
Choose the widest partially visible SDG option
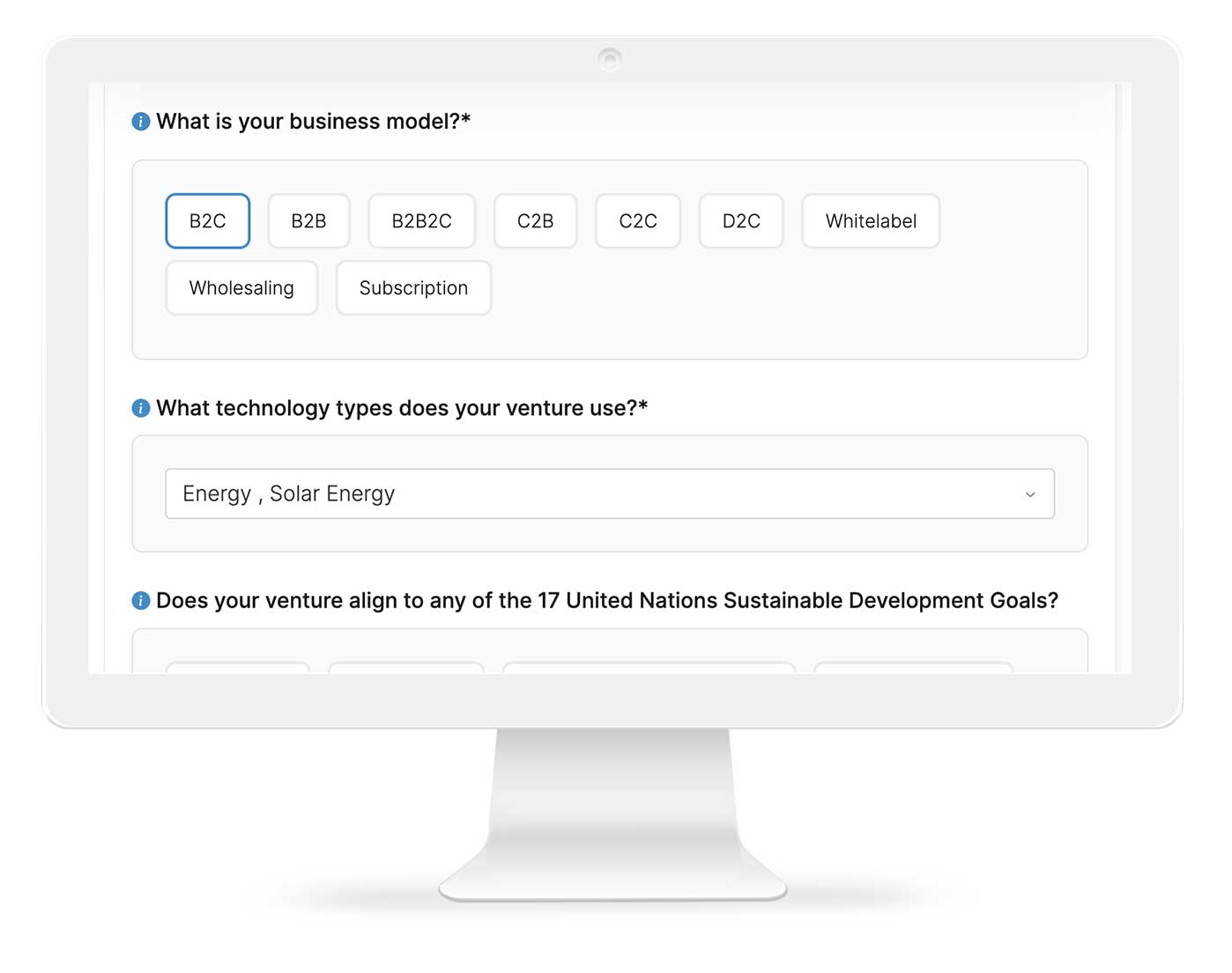649,668
